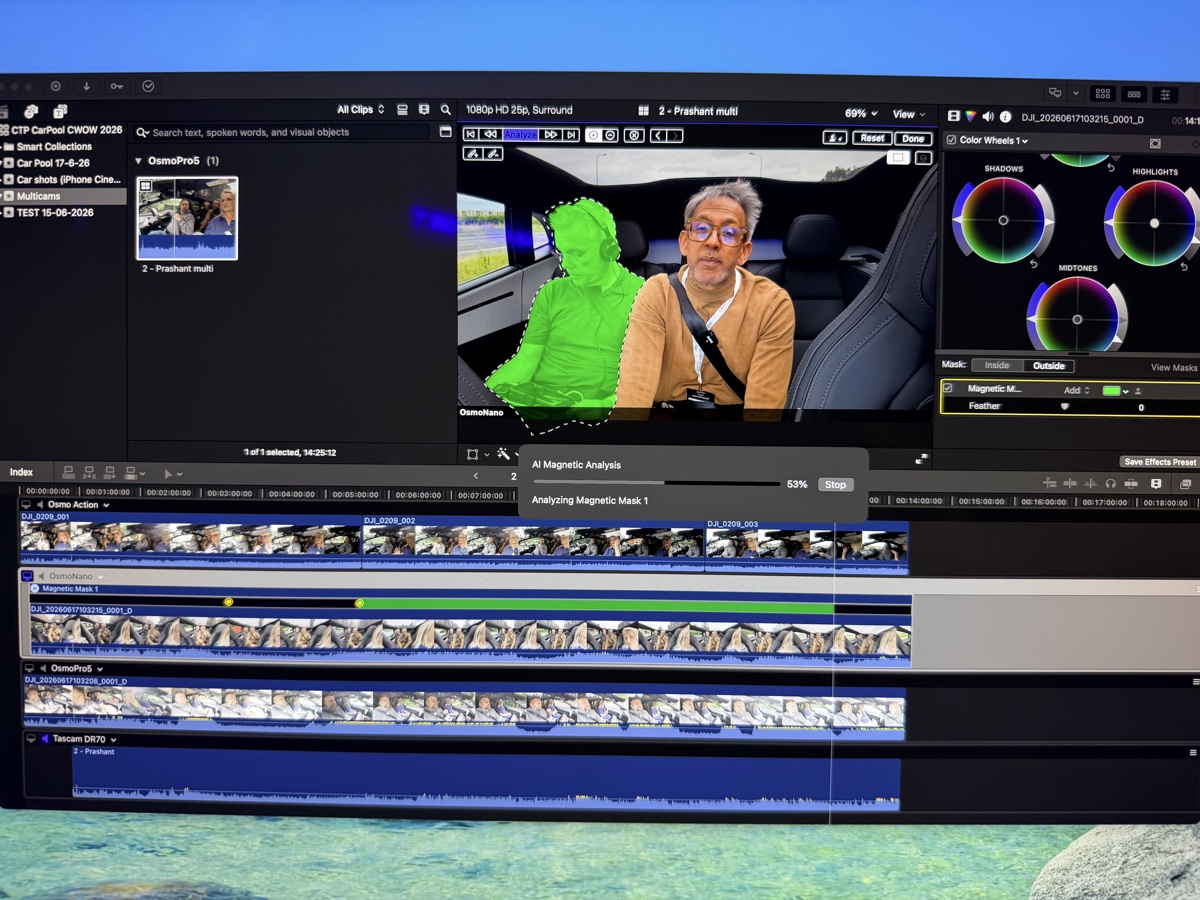This screenshot has height=900, width=1200.
Task: Open the Osmo Action angle name dropdown
Action: tap(78, 505)
